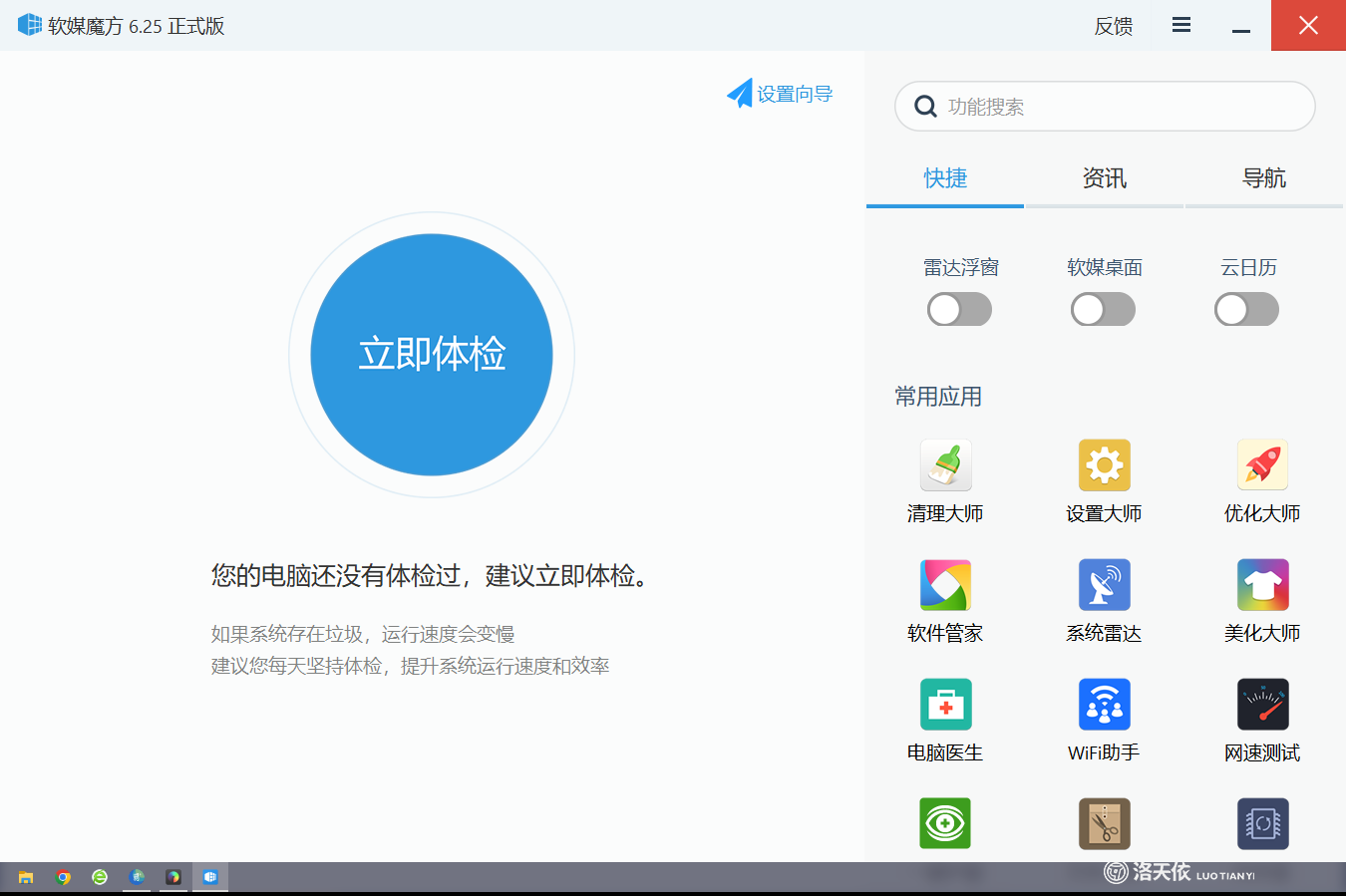Screen dimensions: 1346x896
Task: Click 系统雷达 label text
Action: pos(1104,633)
